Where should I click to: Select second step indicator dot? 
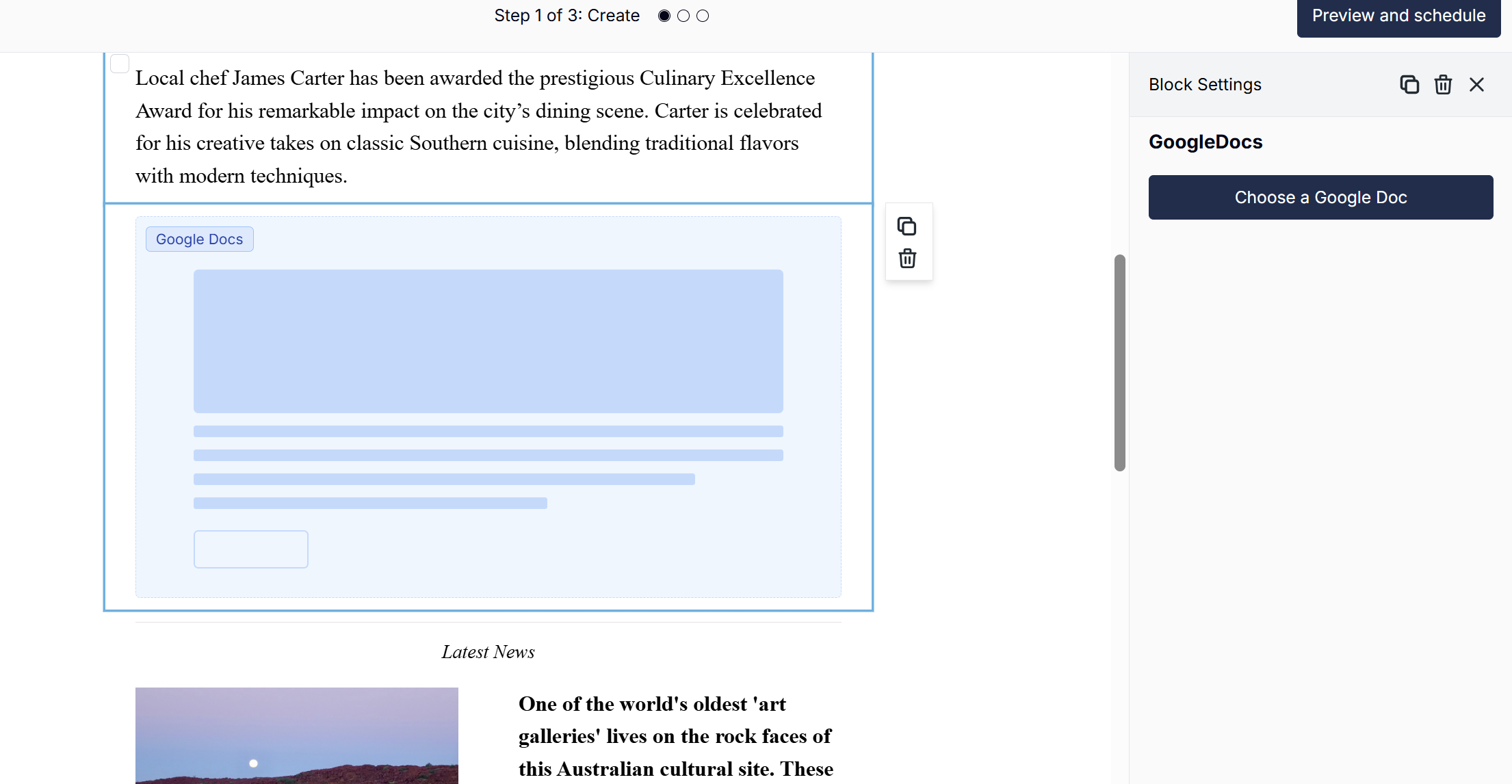[683, 16]
